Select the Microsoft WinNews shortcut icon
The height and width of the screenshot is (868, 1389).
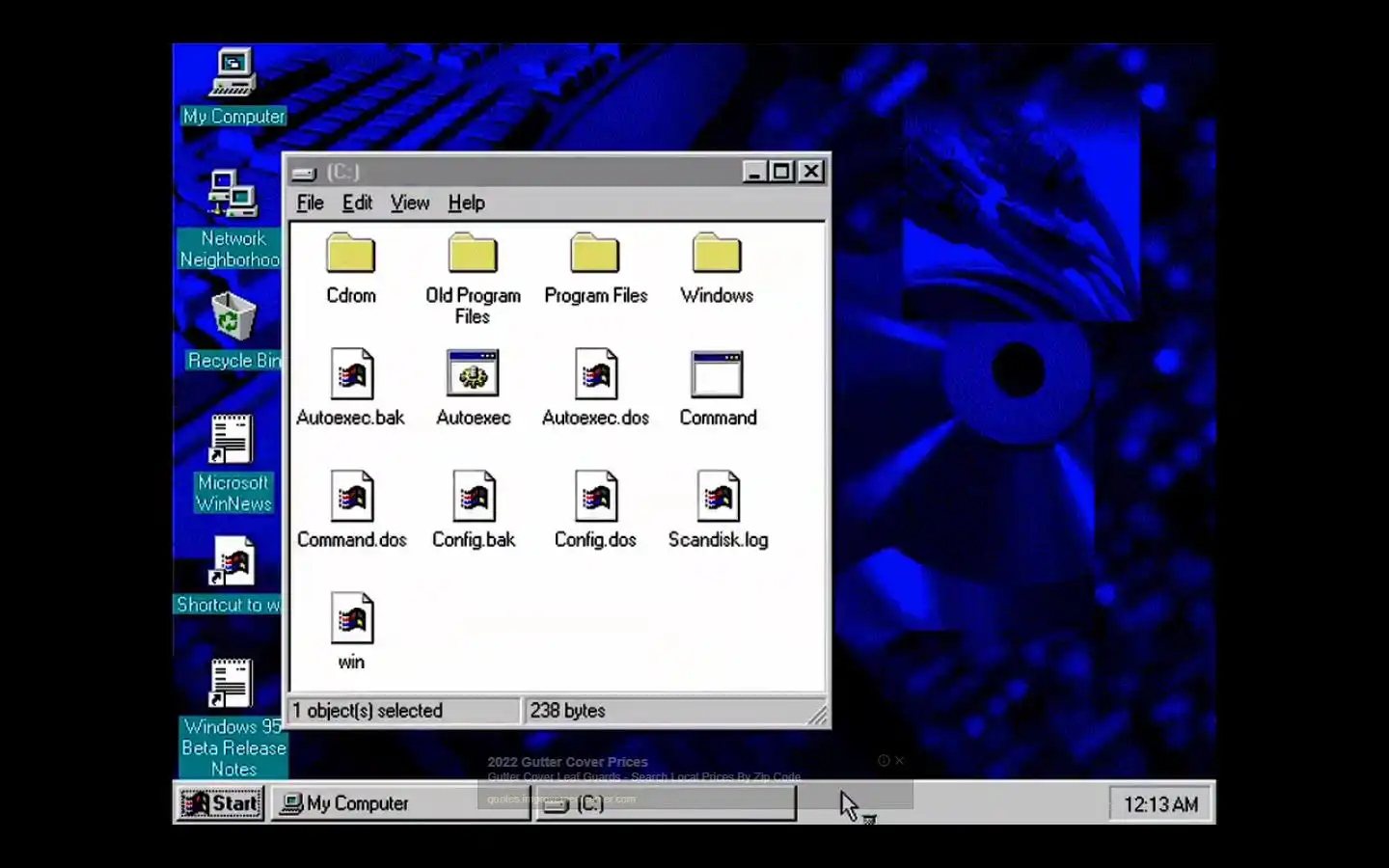tap(231, 439)
